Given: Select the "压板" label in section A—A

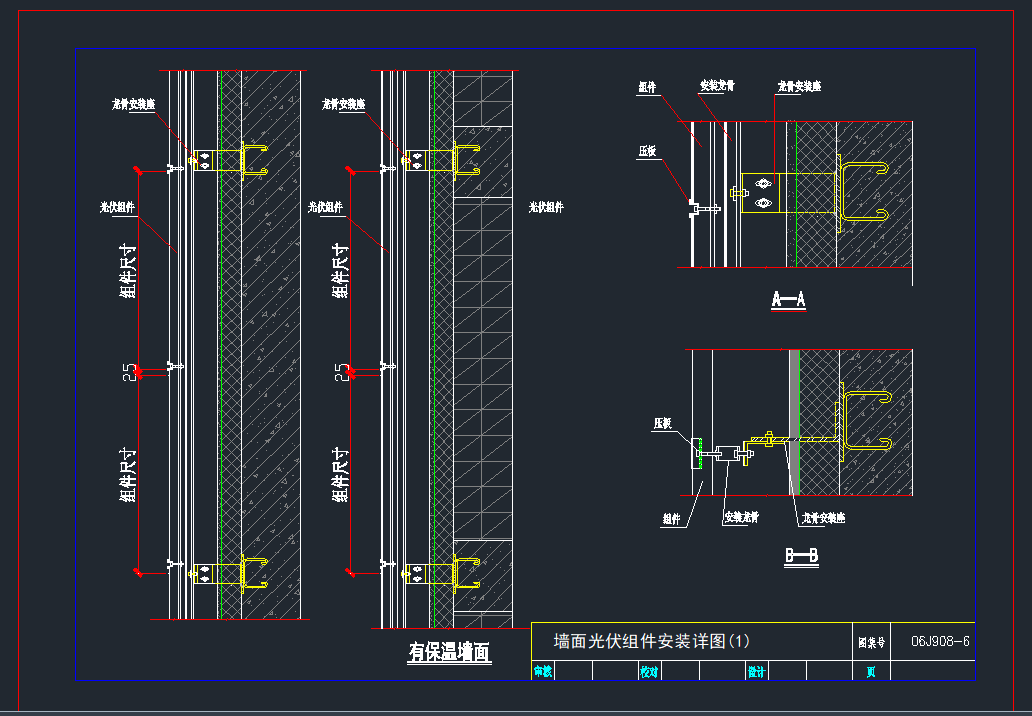Looking at the screenshot, I should (648, 152).
